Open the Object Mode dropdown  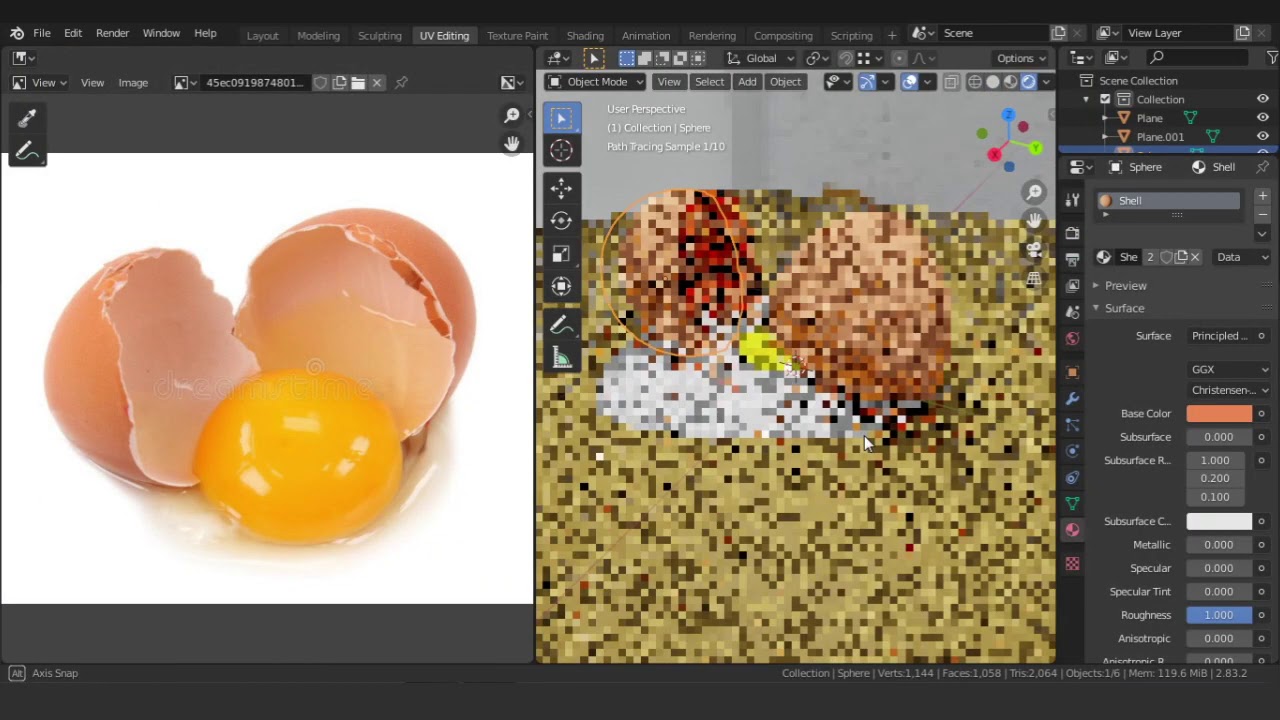(x=596, y=82)
